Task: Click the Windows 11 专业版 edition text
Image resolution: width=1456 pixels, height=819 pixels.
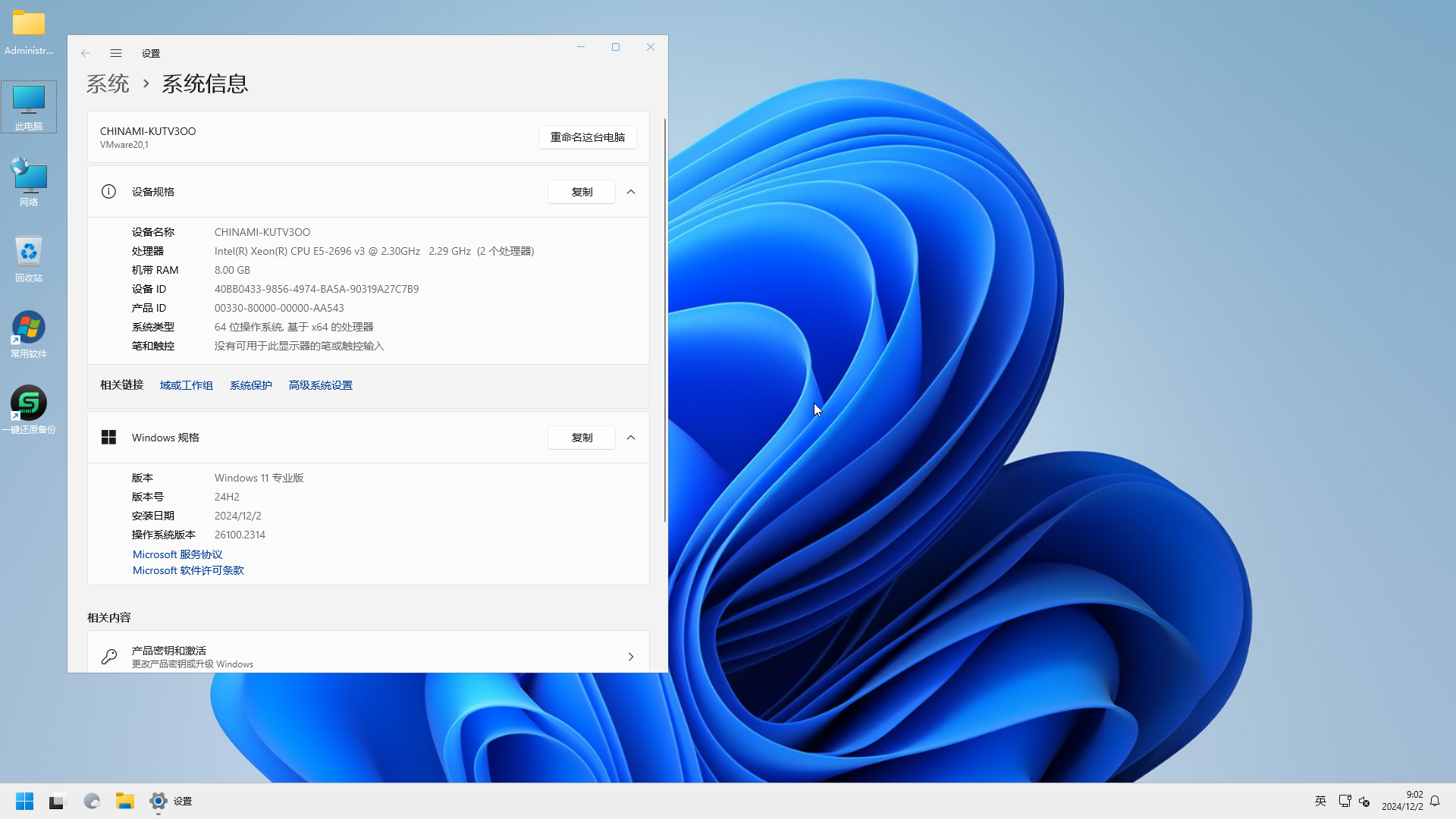Action: click(259, 478)
